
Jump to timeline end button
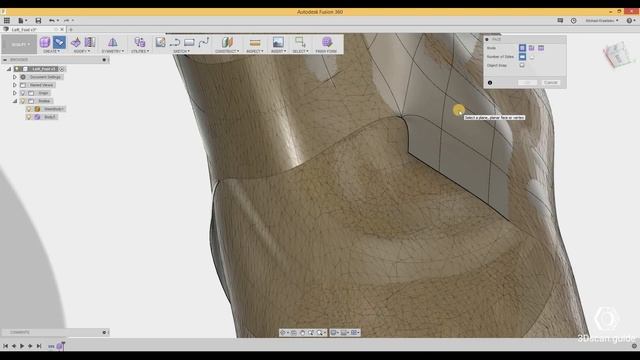[x=39, y=346]
